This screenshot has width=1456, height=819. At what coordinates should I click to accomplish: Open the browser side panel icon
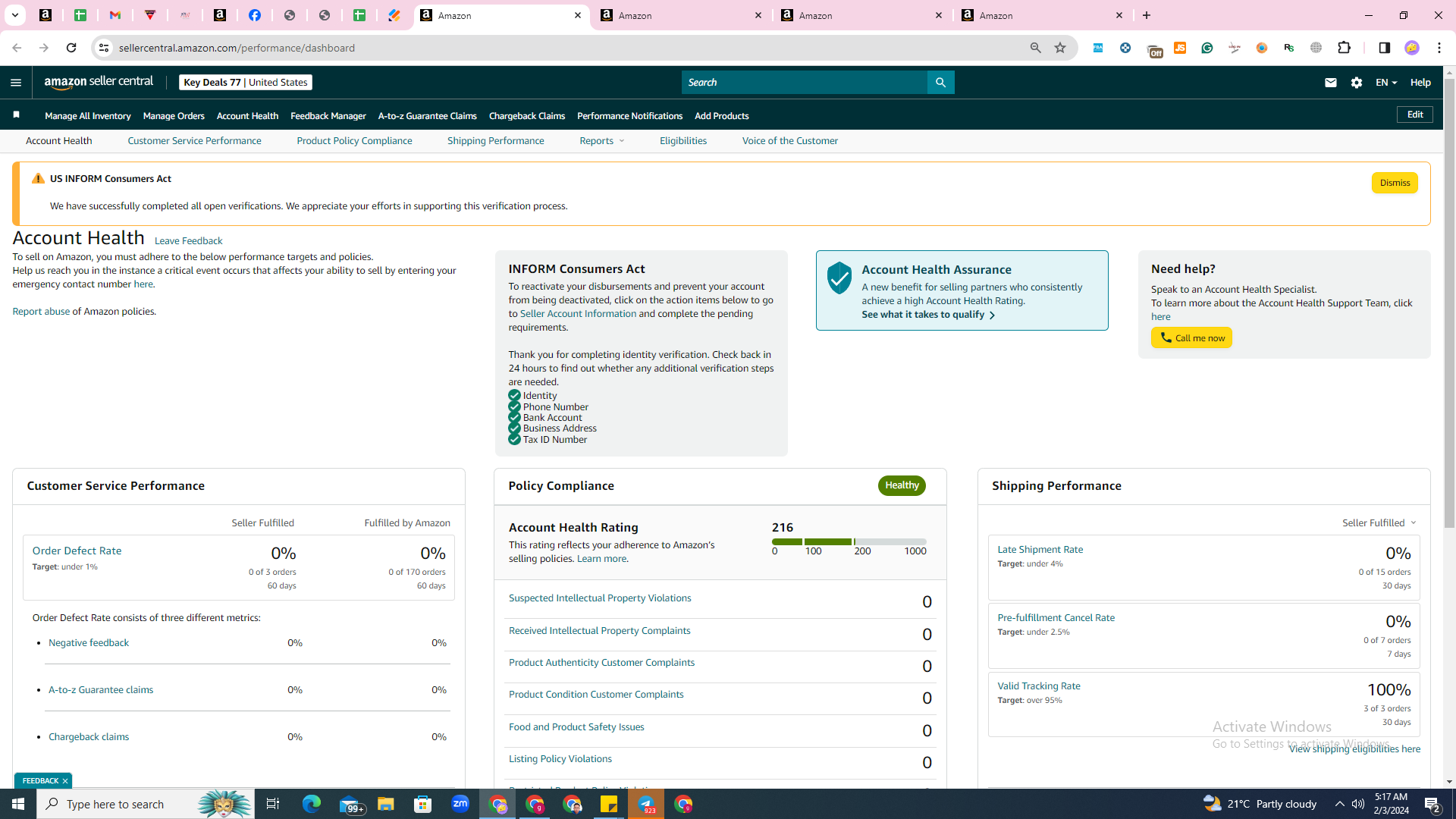[1384, 48]
